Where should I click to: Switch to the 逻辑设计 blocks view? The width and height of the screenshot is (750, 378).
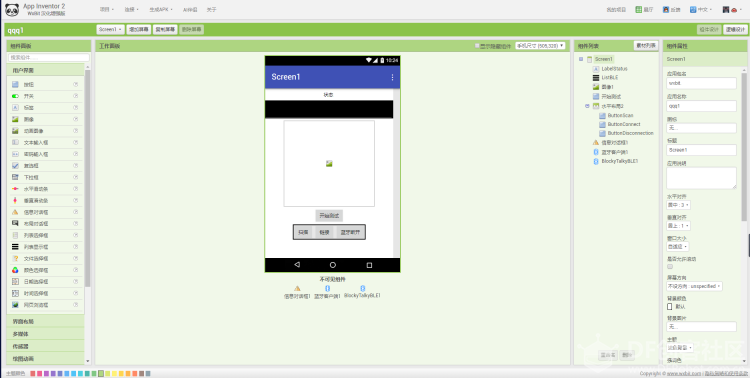735,29
